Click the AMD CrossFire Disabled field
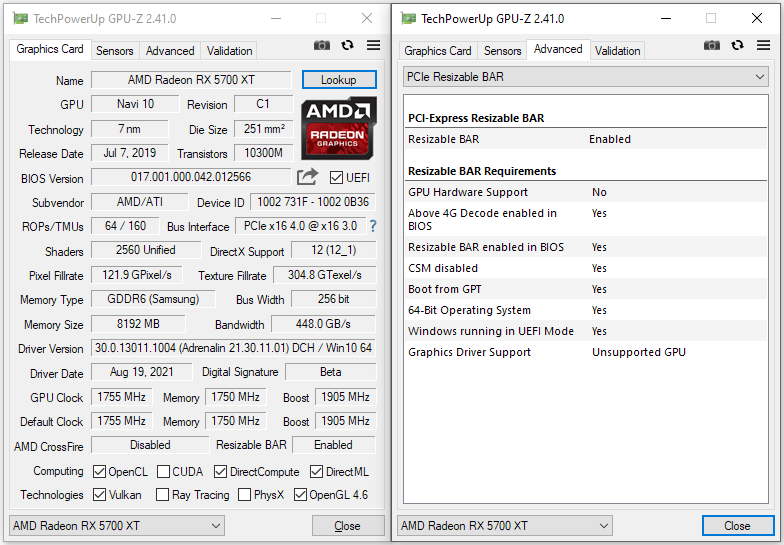 [x=150, y=444]
